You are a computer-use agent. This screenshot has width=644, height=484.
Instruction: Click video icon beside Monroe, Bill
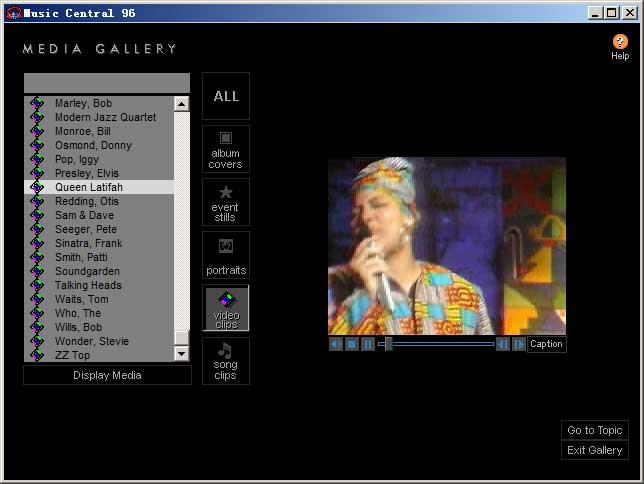coord(37,131)
